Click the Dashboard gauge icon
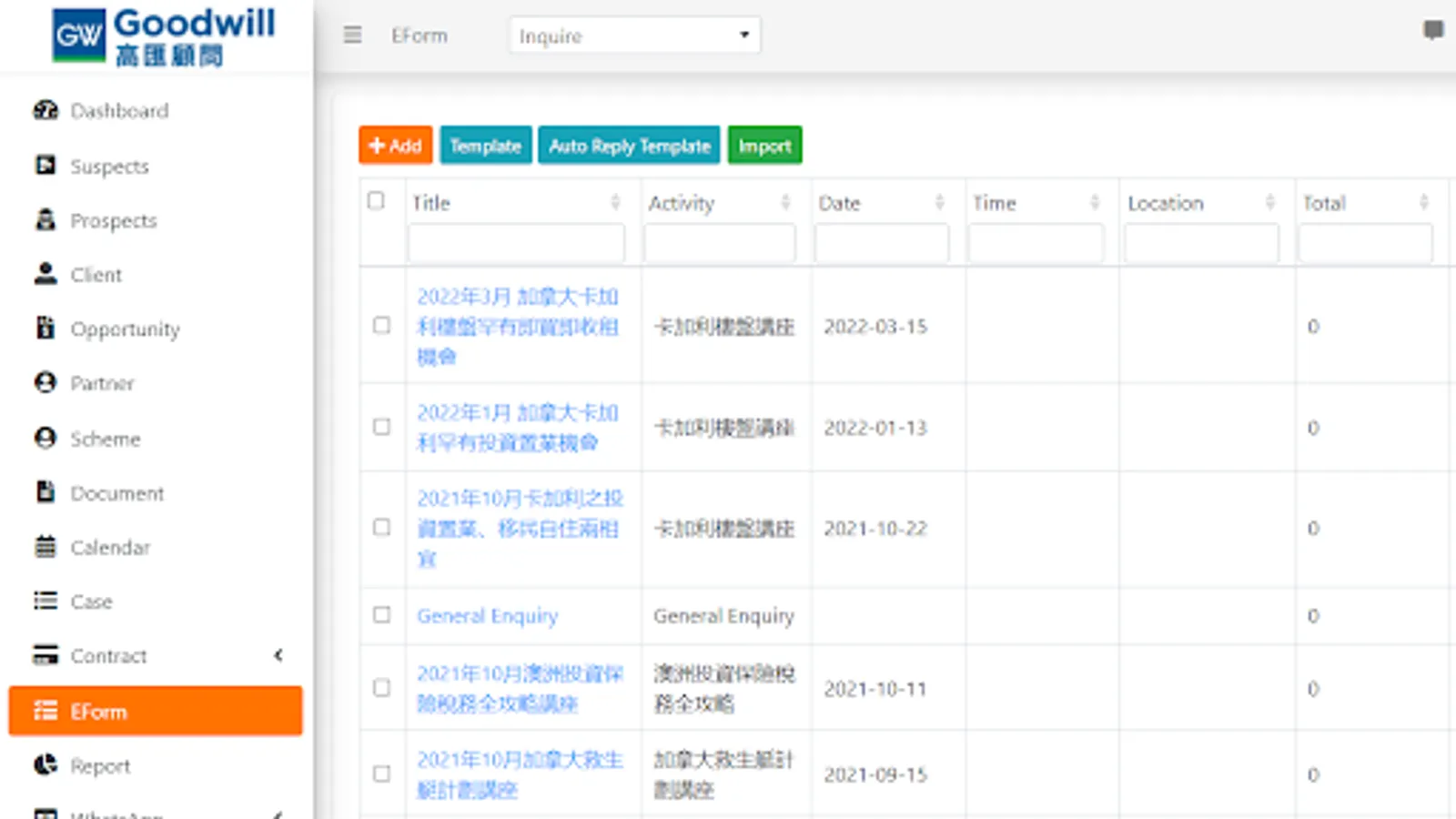The width and height of the screenshot is (1456, 819). (x=45, y=110)
